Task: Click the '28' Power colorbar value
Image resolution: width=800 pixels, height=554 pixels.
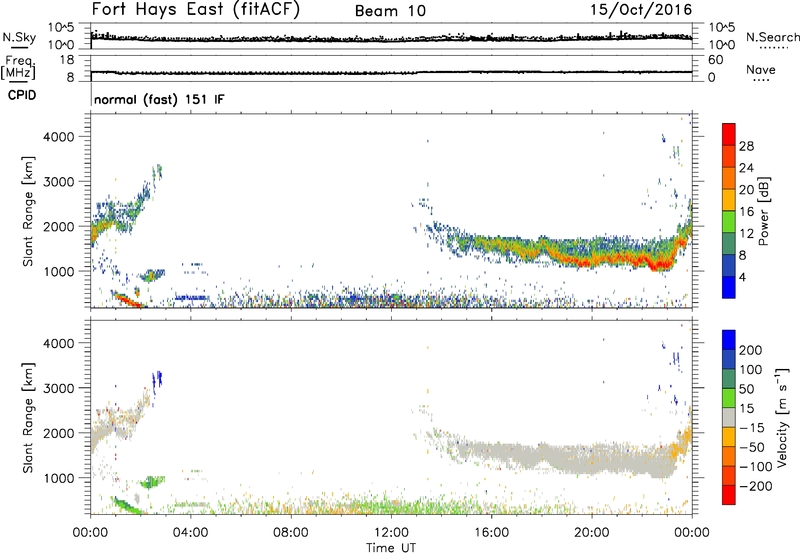Action: pyautogui.click(x=746, y=146)
